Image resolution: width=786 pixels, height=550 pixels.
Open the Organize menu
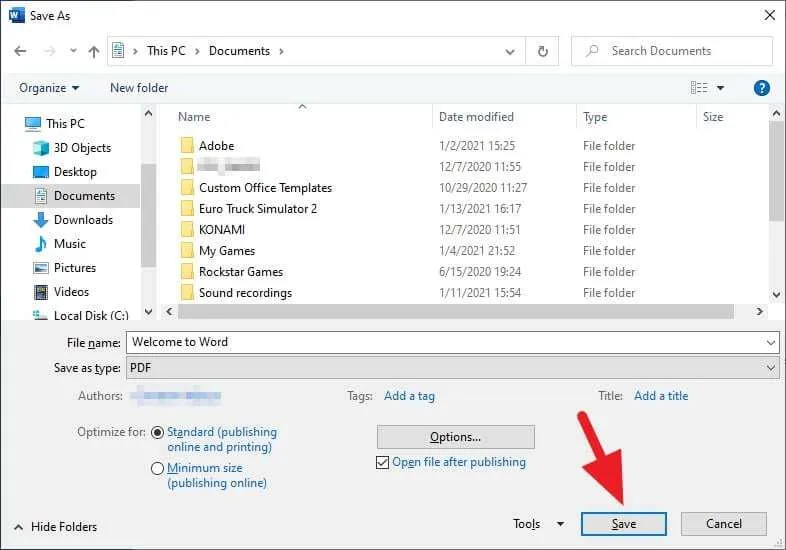[x=49, y=88]
